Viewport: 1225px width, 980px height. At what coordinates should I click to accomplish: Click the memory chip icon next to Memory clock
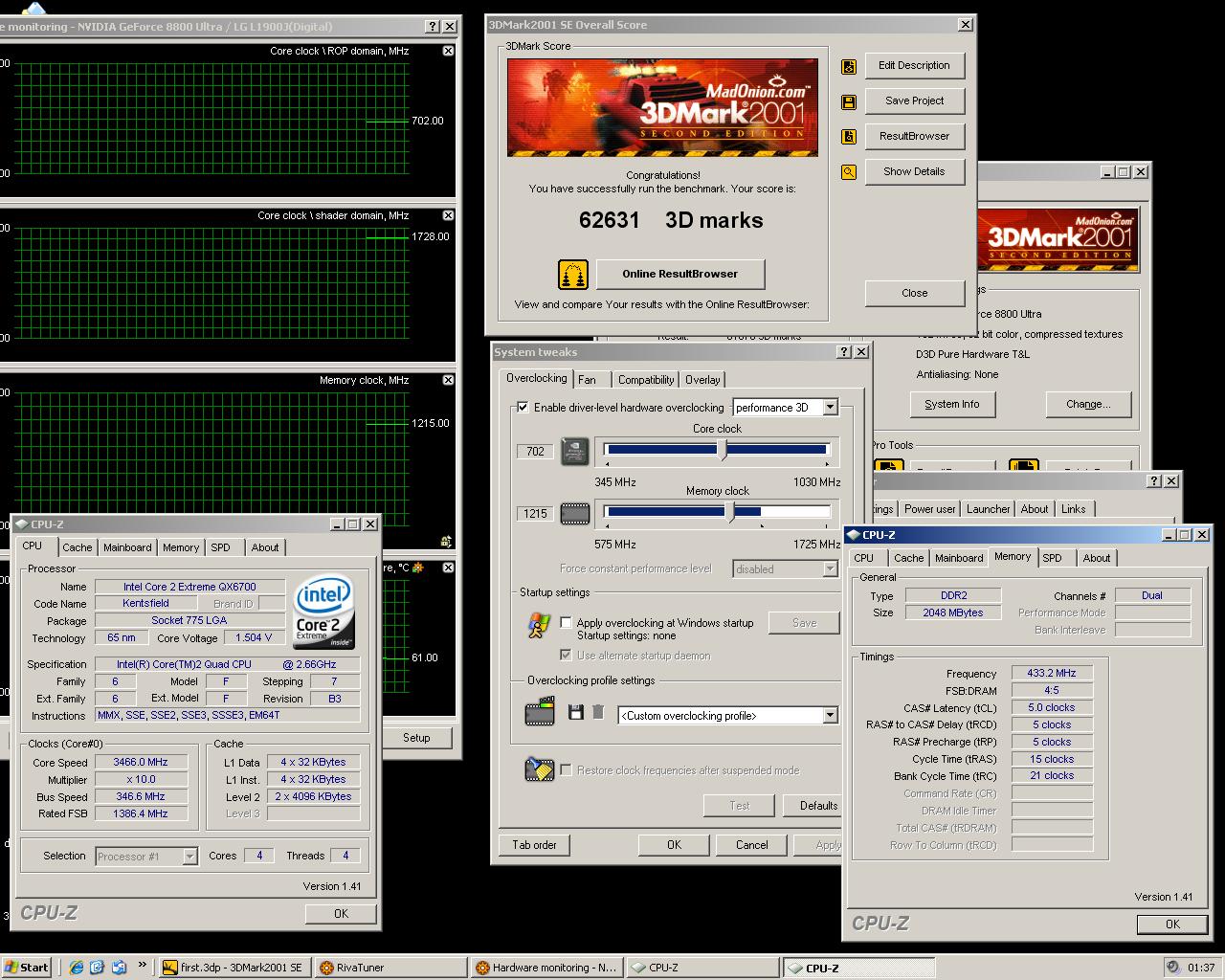[574, 514]
